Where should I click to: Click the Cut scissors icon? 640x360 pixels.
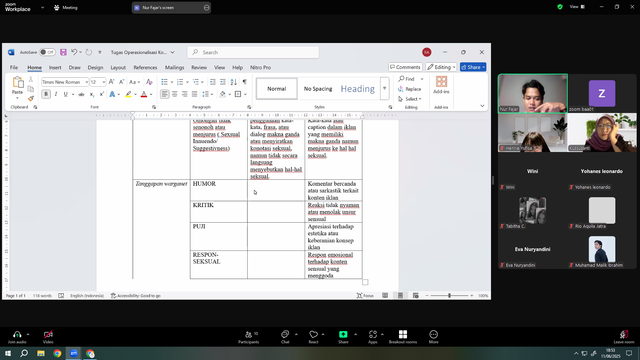tap(31, 80)
